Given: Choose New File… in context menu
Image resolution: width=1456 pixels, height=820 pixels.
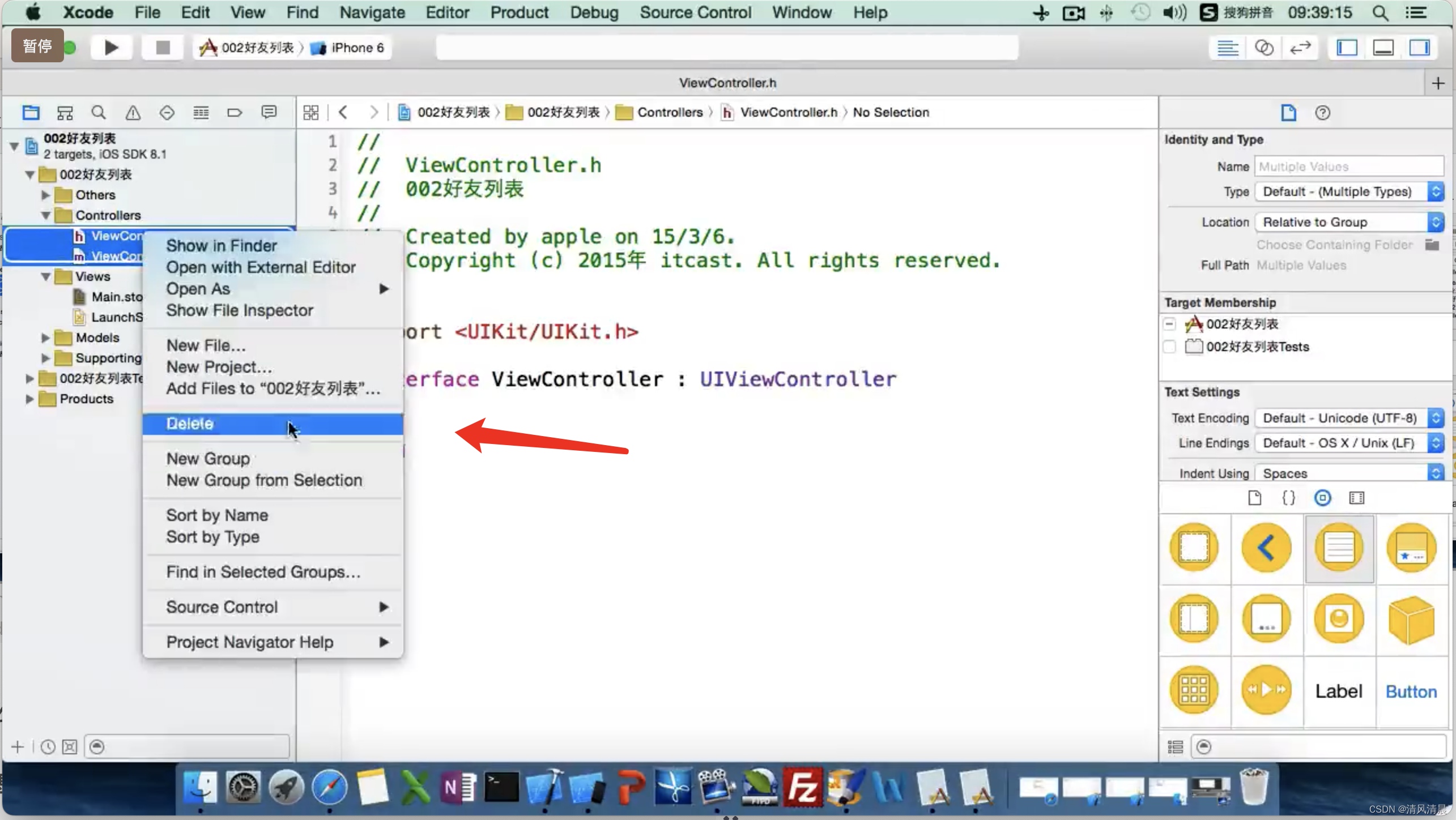Looking at the screenshot, I should click(273, 345).
